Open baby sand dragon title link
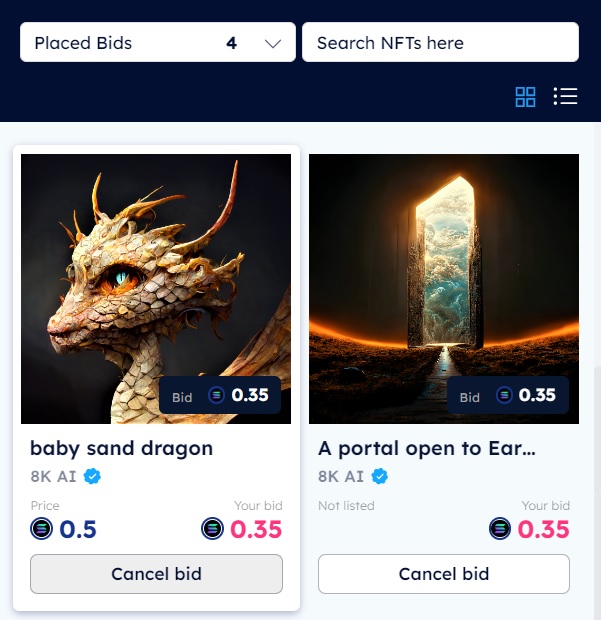This screenshot has height=620, width=601. pos(121,449)
